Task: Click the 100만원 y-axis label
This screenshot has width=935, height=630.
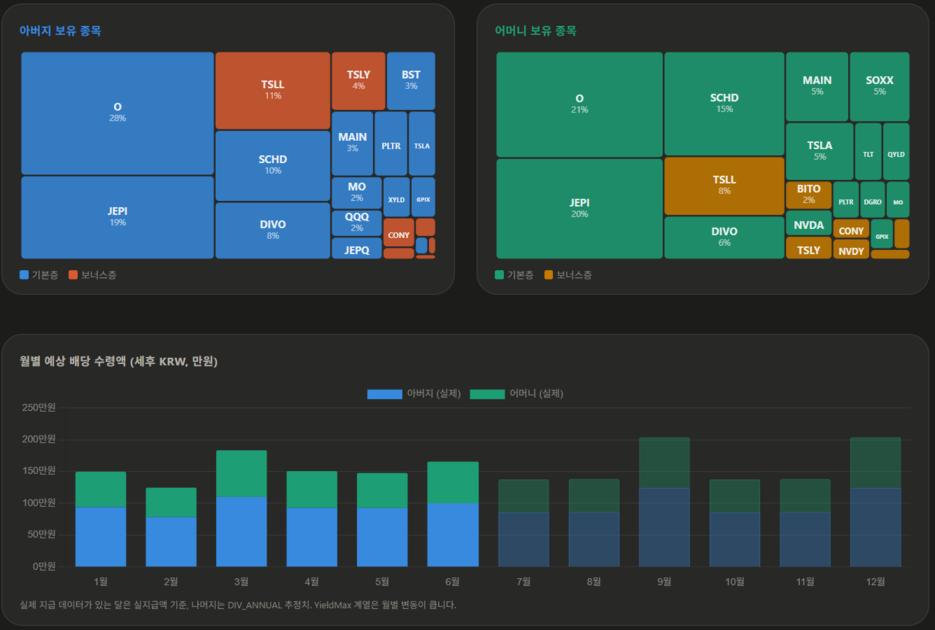Action: tap(39, 502)
